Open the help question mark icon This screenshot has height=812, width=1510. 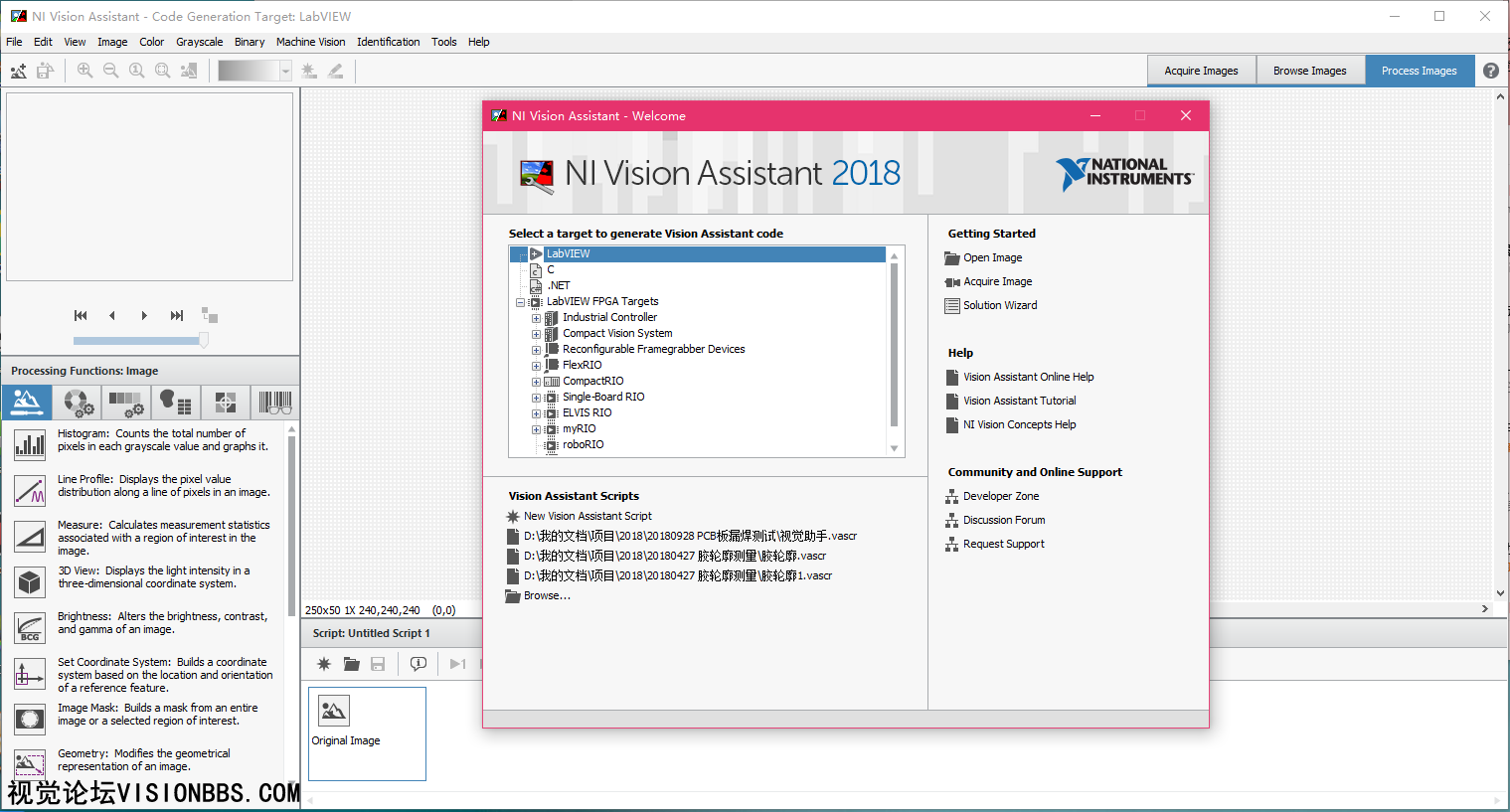click(1491, 71)
